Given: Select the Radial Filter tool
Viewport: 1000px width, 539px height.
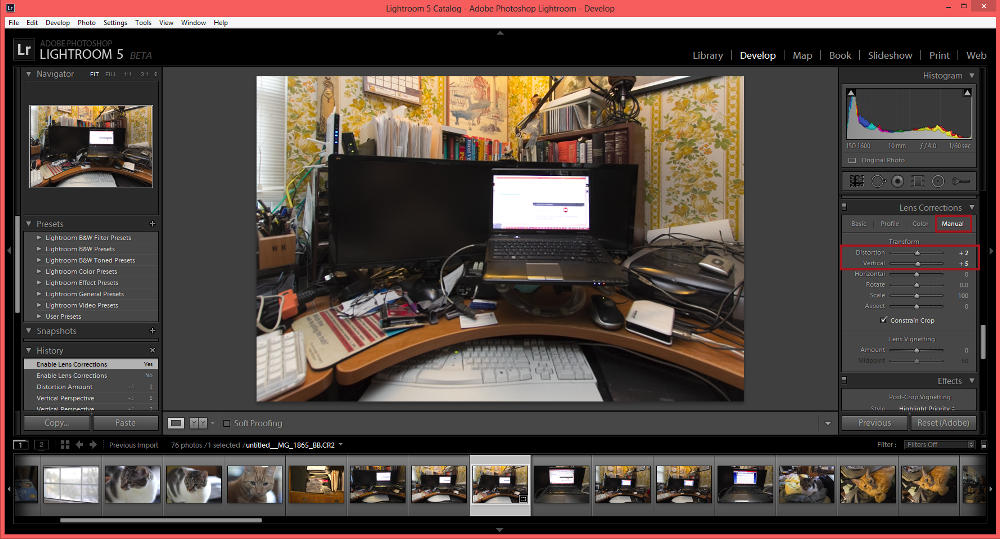Looking at the screenshot, I should click(938, 181).
